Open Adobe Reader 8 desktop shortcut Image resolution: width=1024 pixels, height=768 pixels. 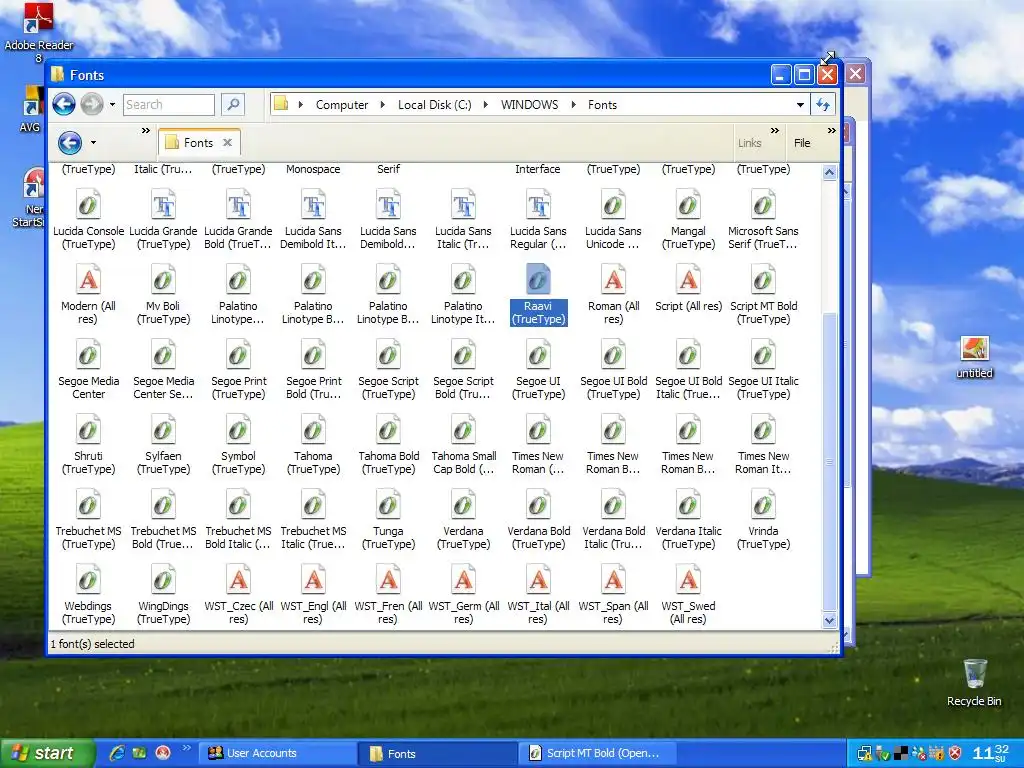tap(39, 33)
